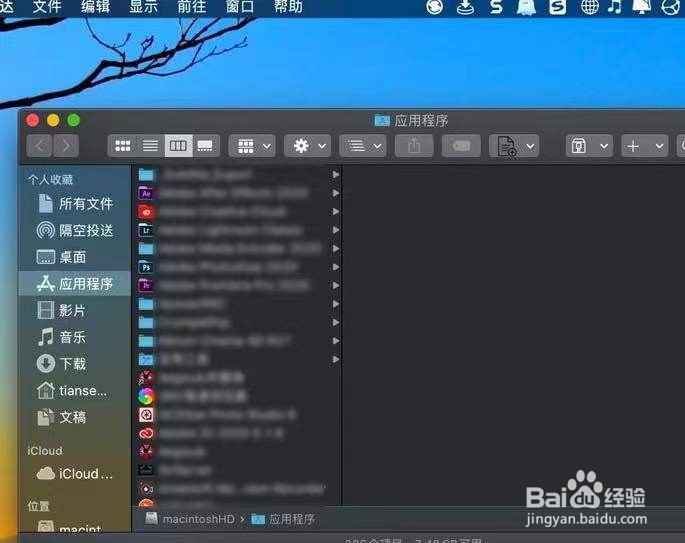Click the ghost icon in the menu bar
Viewport: 685px width, 543px height.
click(x=526, y=7)
